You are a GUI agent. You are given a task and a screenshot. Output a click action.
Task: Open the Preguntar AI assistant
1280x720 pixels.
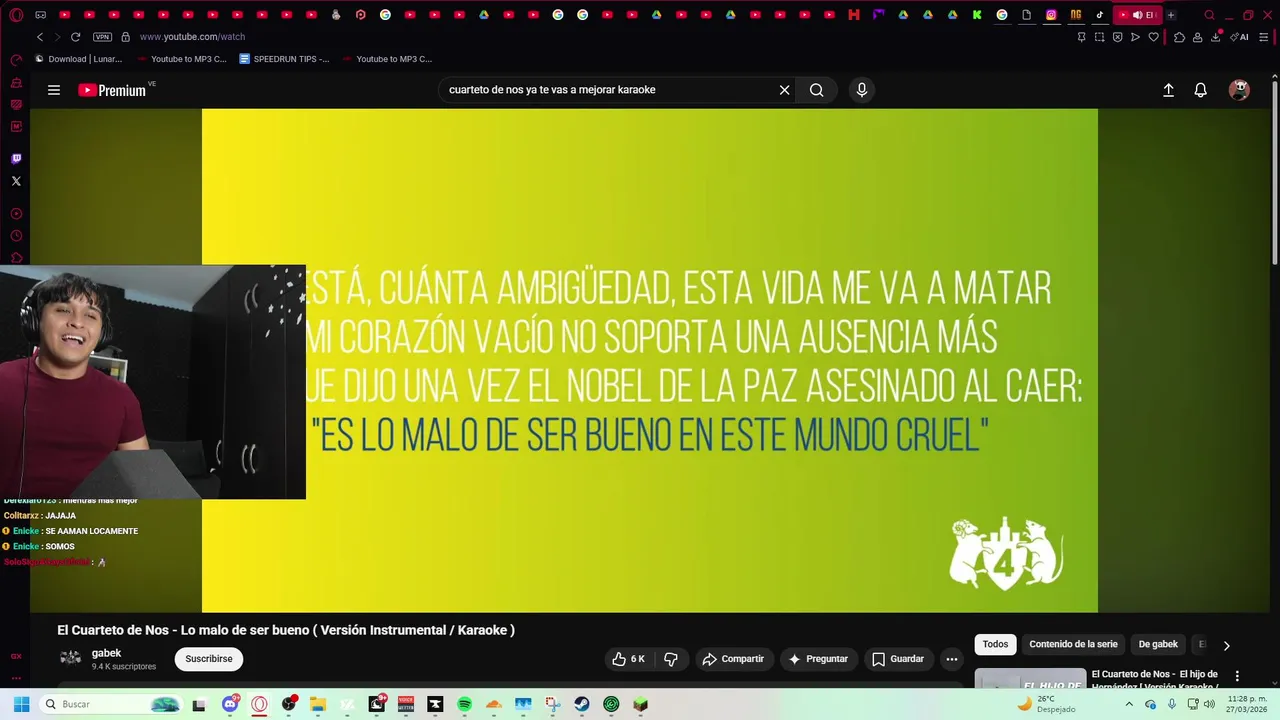pyautogui.click(x=818, y=659)
